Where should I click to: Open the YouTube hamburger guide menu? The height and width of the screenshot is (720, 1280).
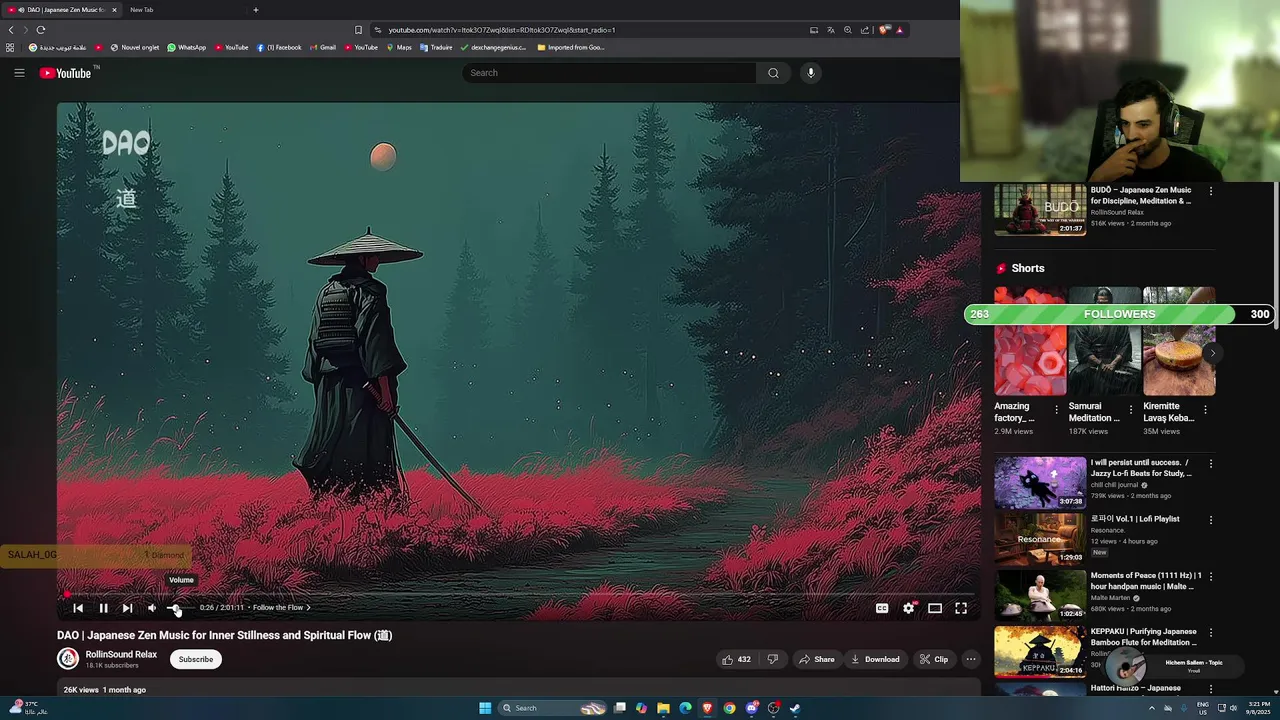[19, 73]
